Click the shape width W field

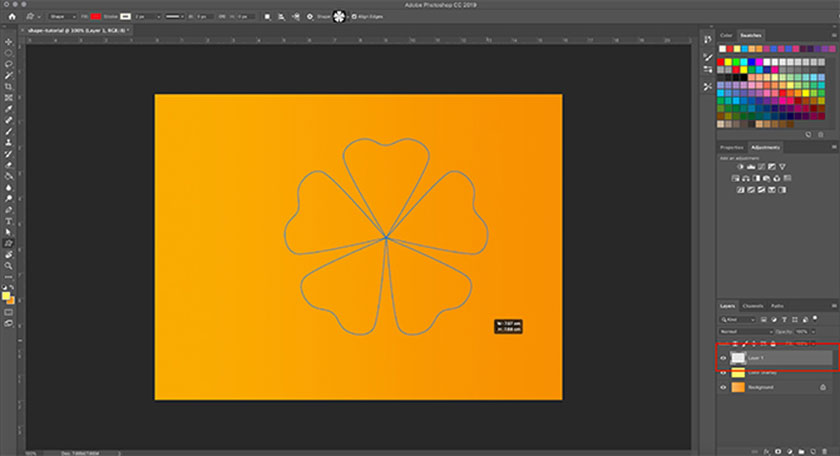[x=204, y=17]
